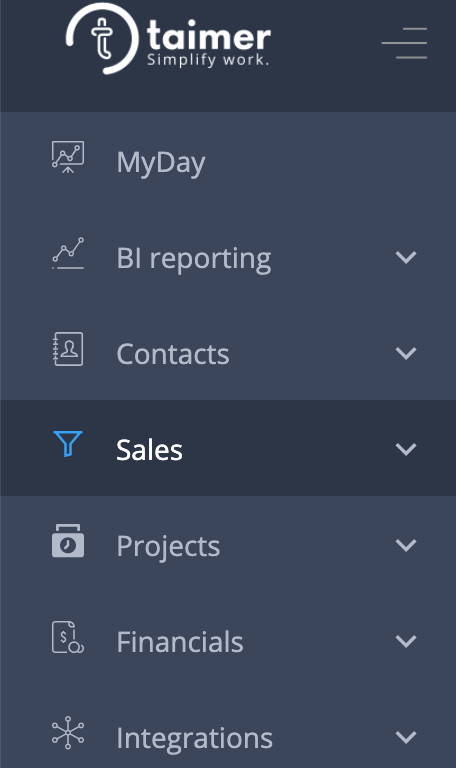
Task: Click the Taimer circular logo icon
Action: pos(102,39)
